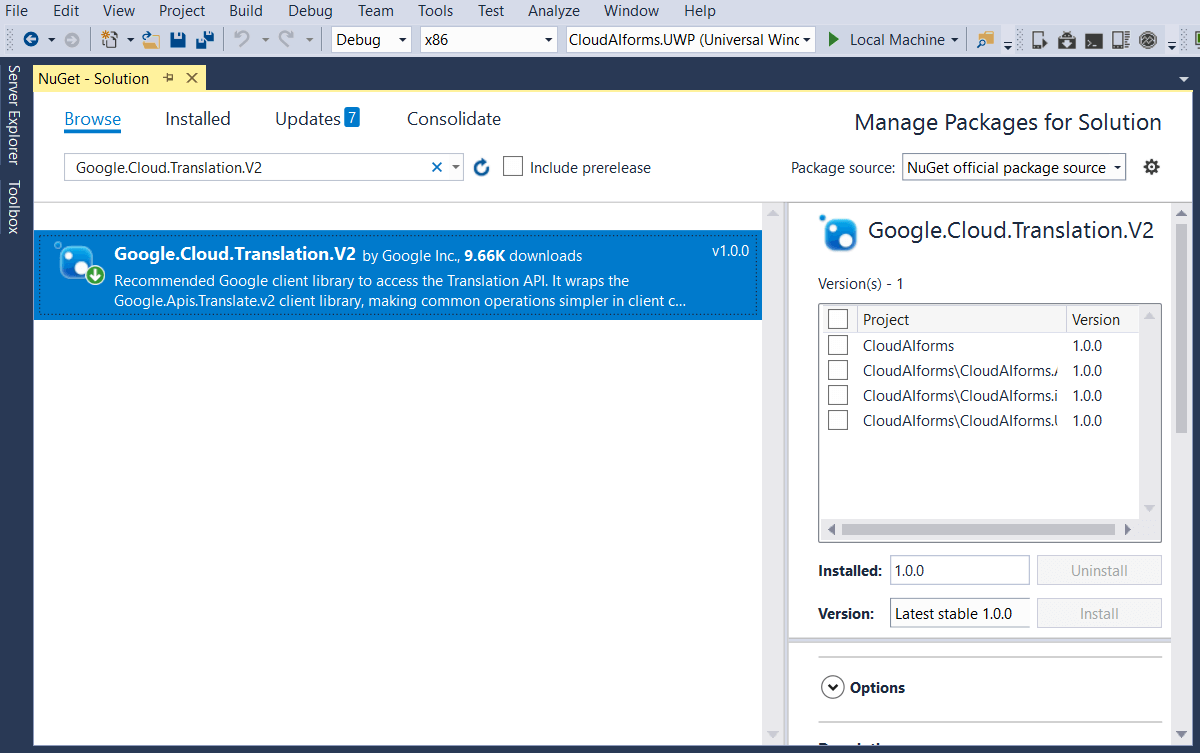
Task: Click the Installed version field 1.0.0
Action: [959, 570]
